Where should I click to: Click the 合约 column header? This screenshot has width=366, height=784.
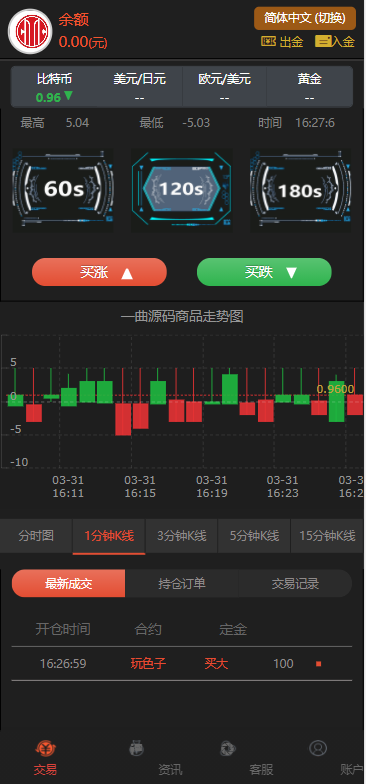pos(148,629)
